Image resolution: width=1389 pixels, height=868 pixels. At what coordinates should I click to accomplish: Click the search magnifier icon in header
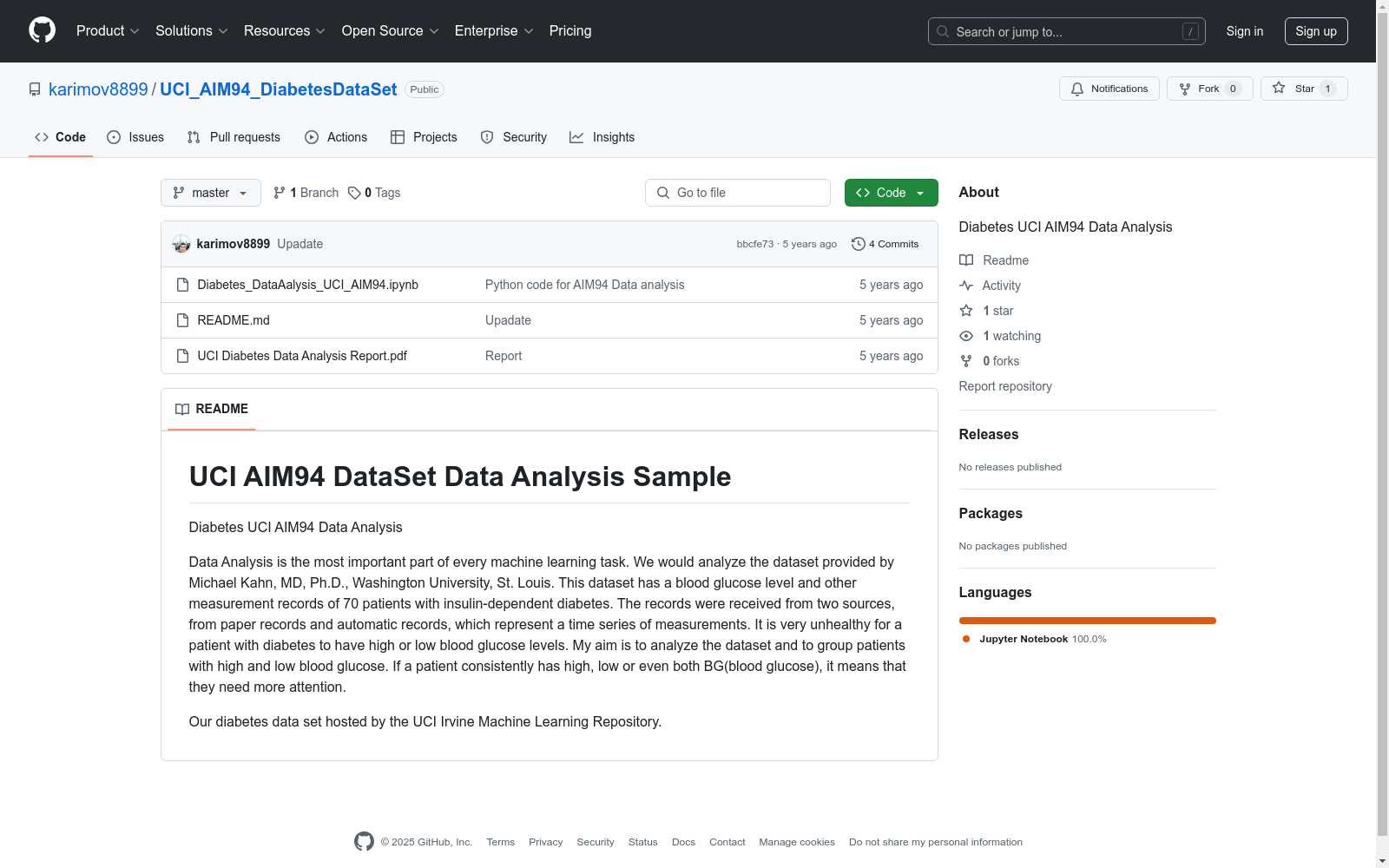(x=943, y=31)
